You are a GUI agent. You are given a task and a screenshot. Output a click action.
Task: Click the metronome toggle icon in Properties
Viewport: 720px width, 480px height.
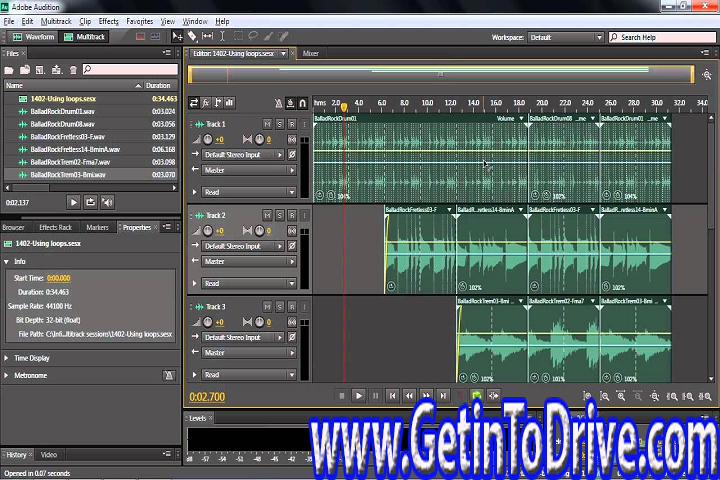click(x=169, y=375)
